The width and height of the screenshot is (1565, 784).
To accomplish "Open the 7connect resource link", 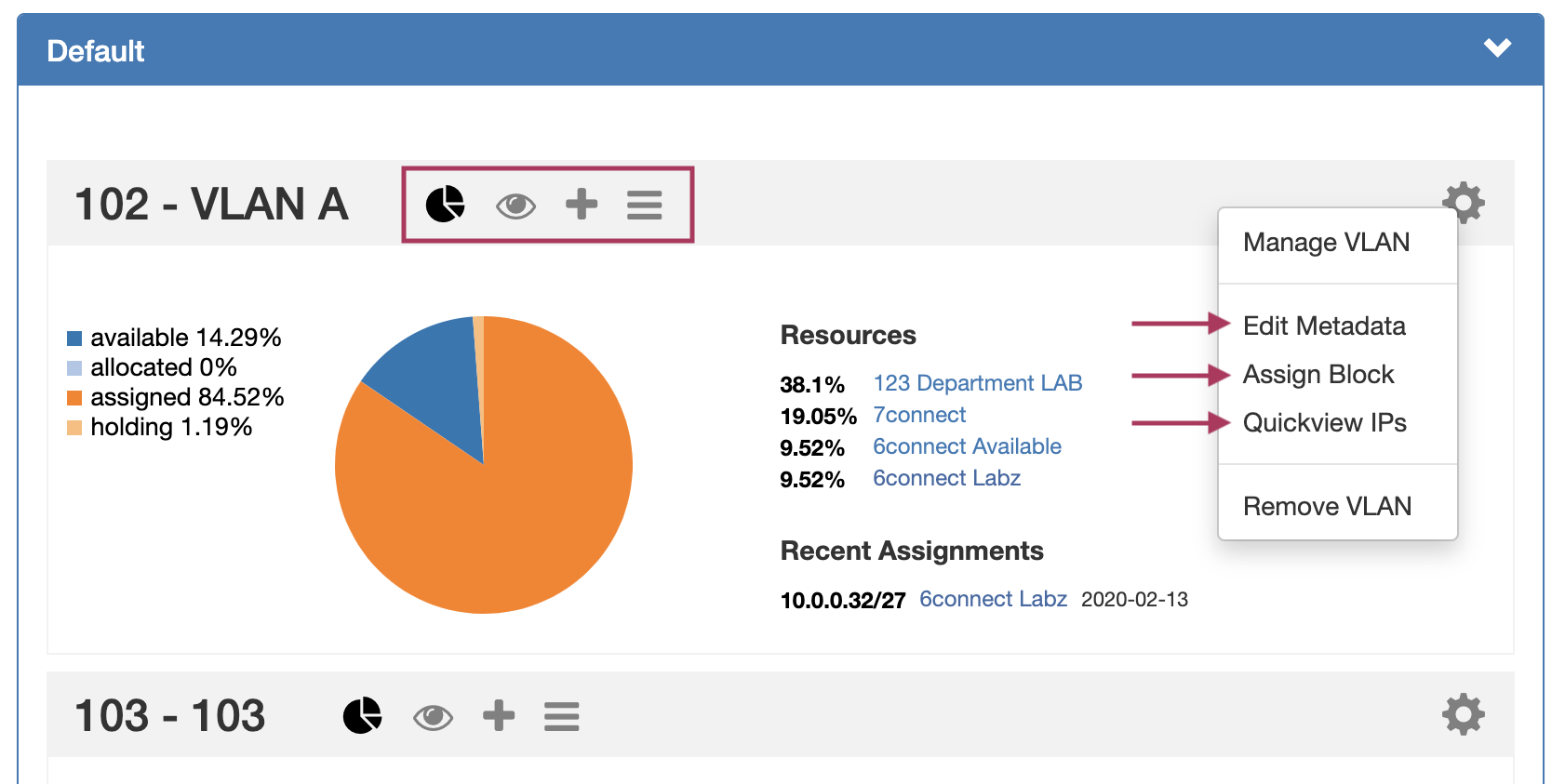I will tap(919, 415).
